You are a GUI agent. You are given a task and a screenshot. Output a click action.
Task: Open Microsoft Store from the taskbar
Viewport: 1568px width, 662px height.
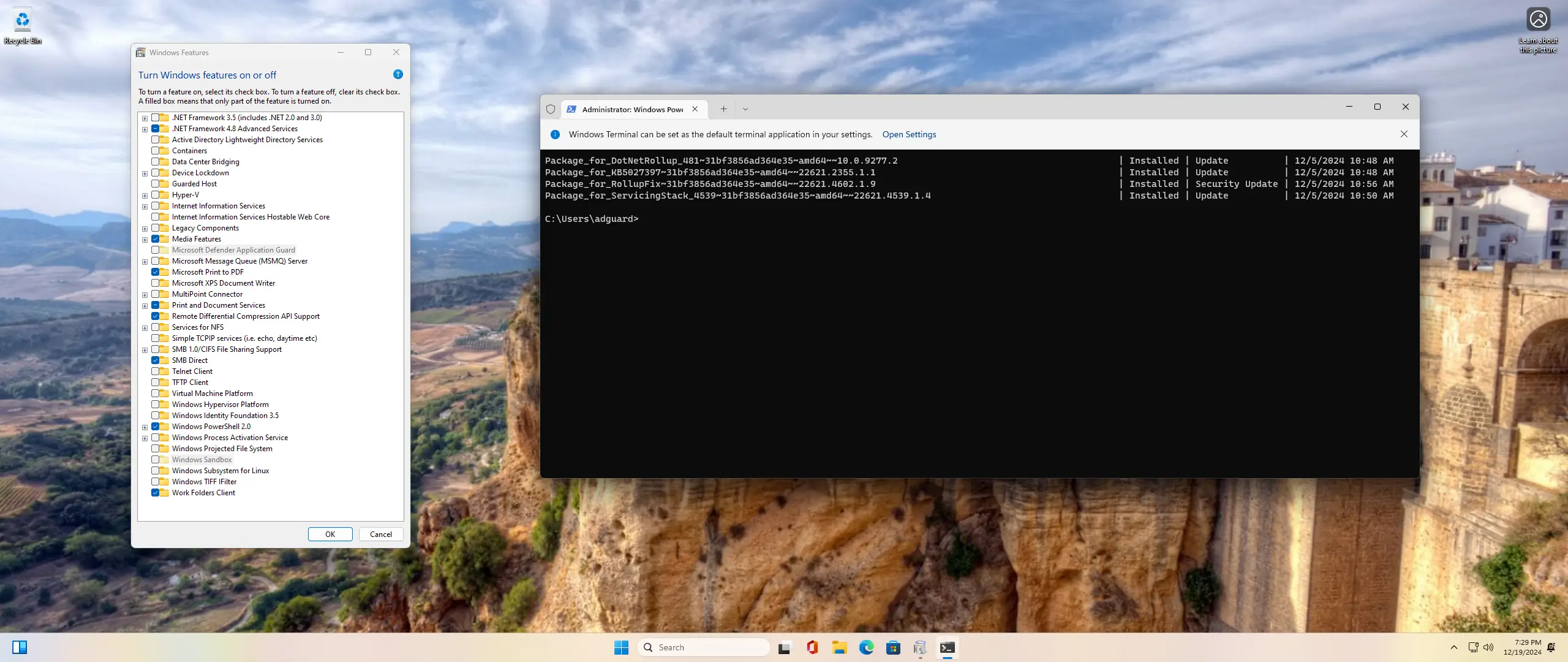click(893, 647)
